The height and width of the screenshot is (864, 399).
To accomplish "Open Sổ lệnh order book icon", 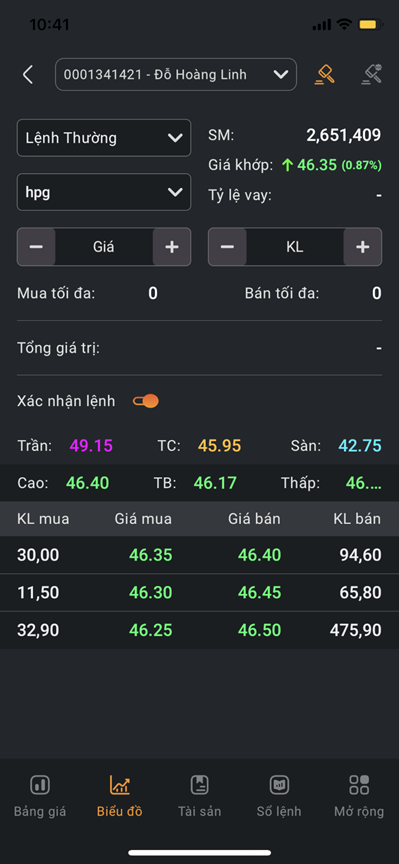I will pos(279,785).
